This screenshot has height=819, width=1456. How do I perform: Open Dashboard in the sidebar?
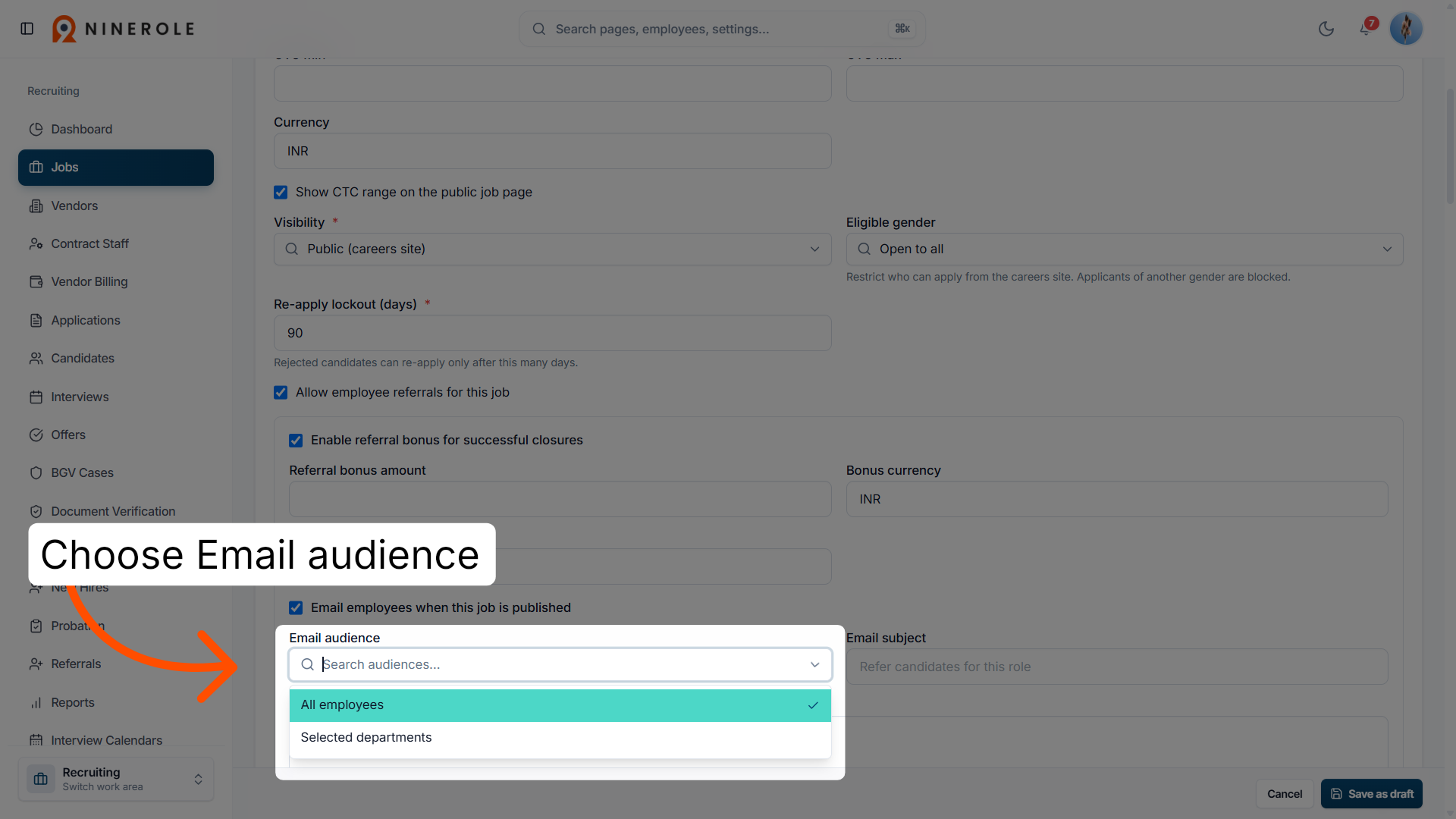click(116, 129)
